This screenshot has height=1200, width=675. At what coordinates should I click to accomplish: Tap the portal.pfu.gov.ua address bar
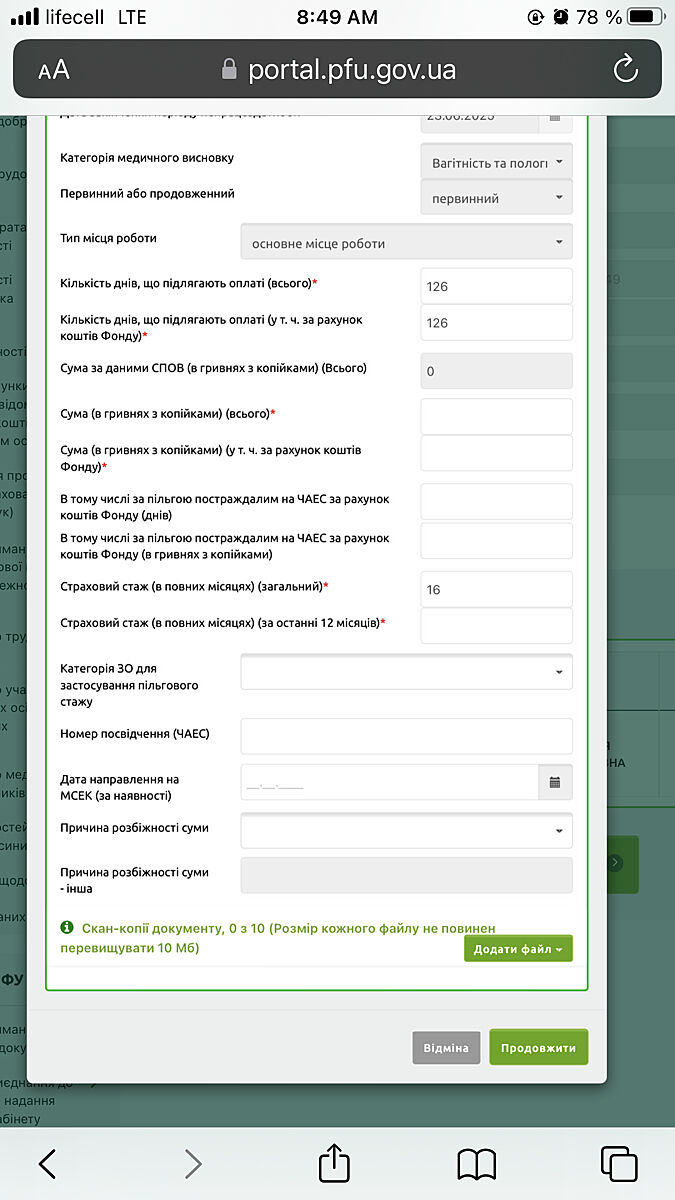(338, 70)
